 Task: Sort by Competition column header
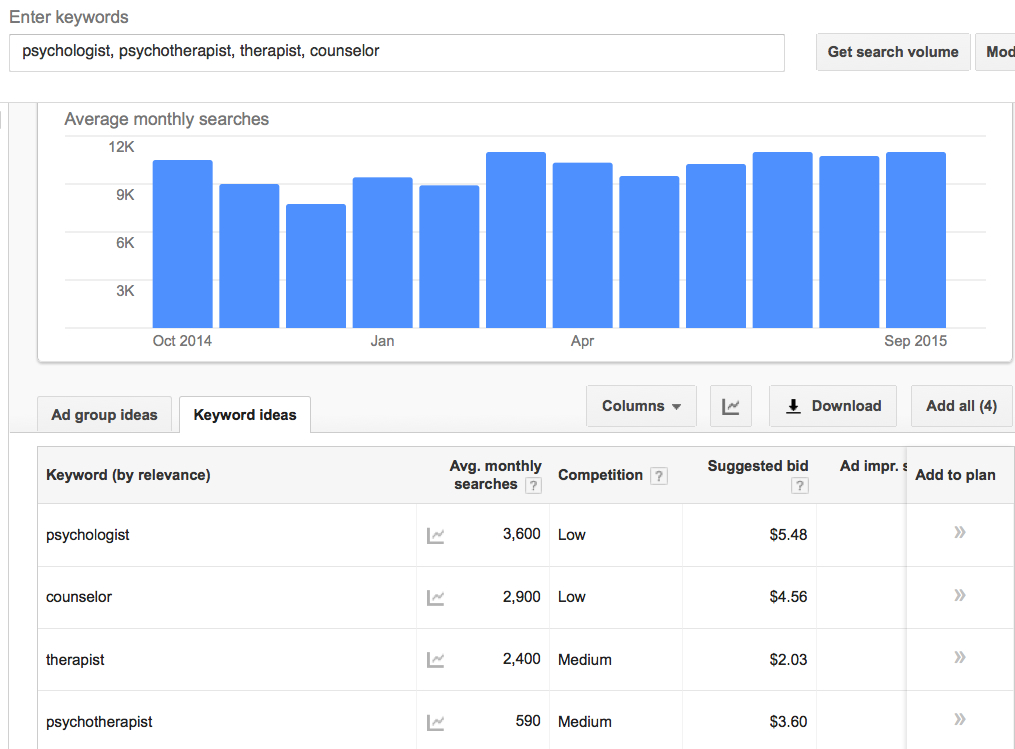click(x=600, y=475)
